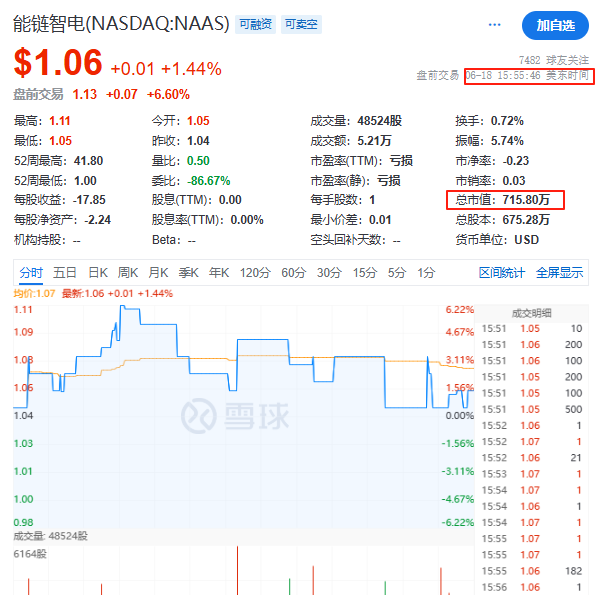
Task: Select the 季K chart tab
Action: click(189, 272)
